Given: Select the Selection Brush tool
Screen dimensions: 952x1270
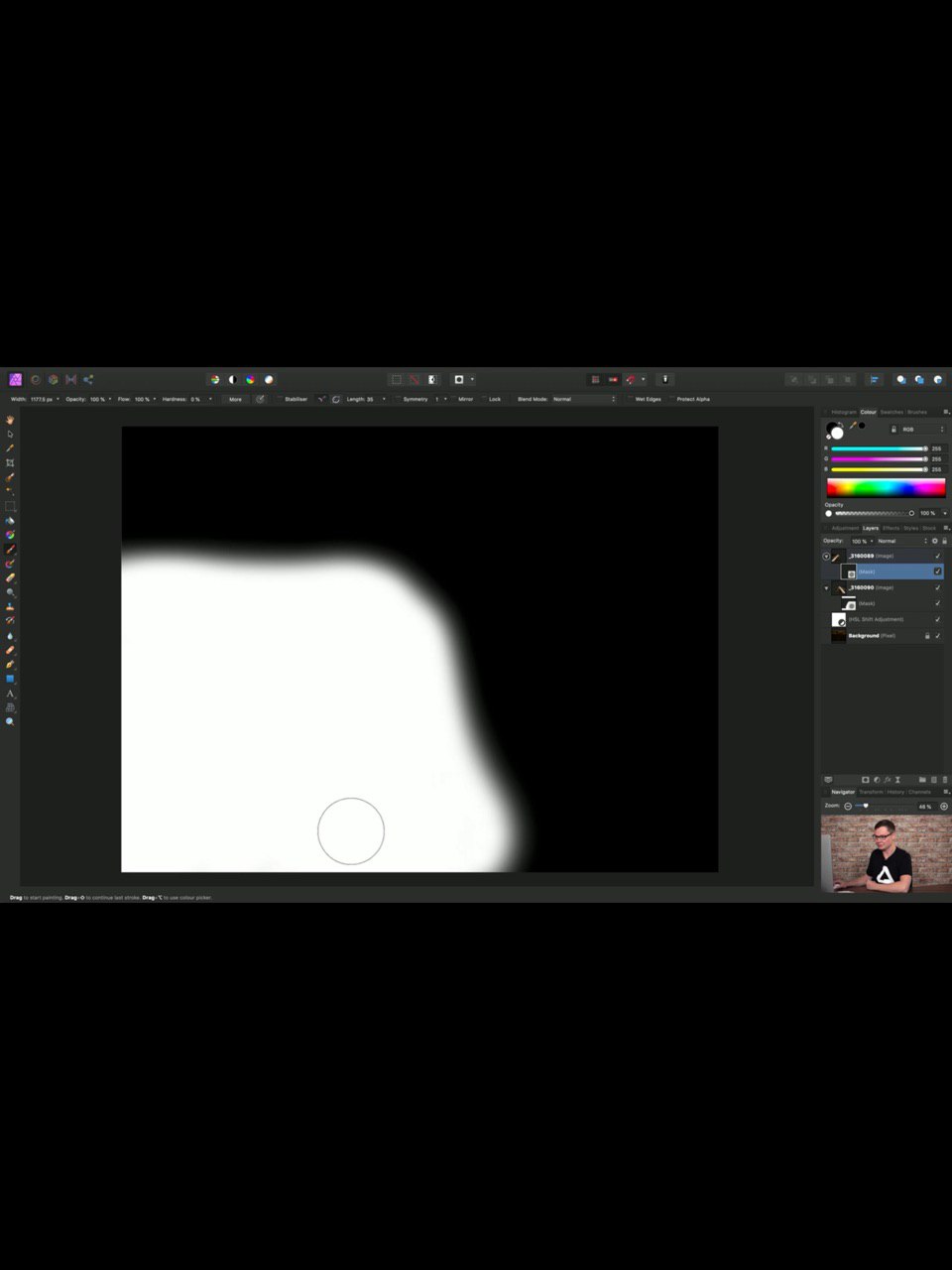Looking at the screenshot, I should (x=10, y=477).
